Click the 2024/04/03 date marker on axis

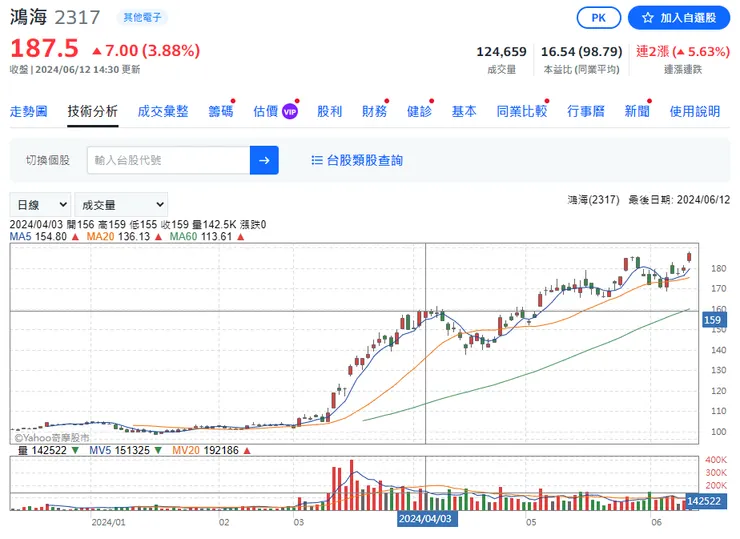coord(427,519)
